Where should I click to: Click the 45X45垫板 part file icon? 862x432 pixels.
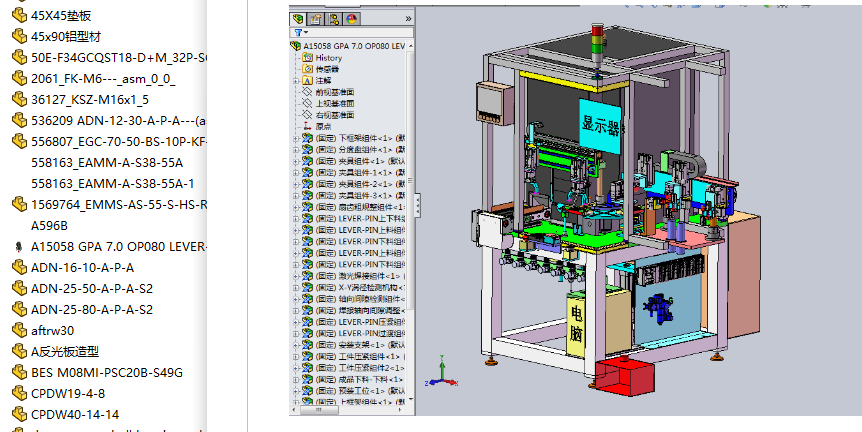click(19, 16)
